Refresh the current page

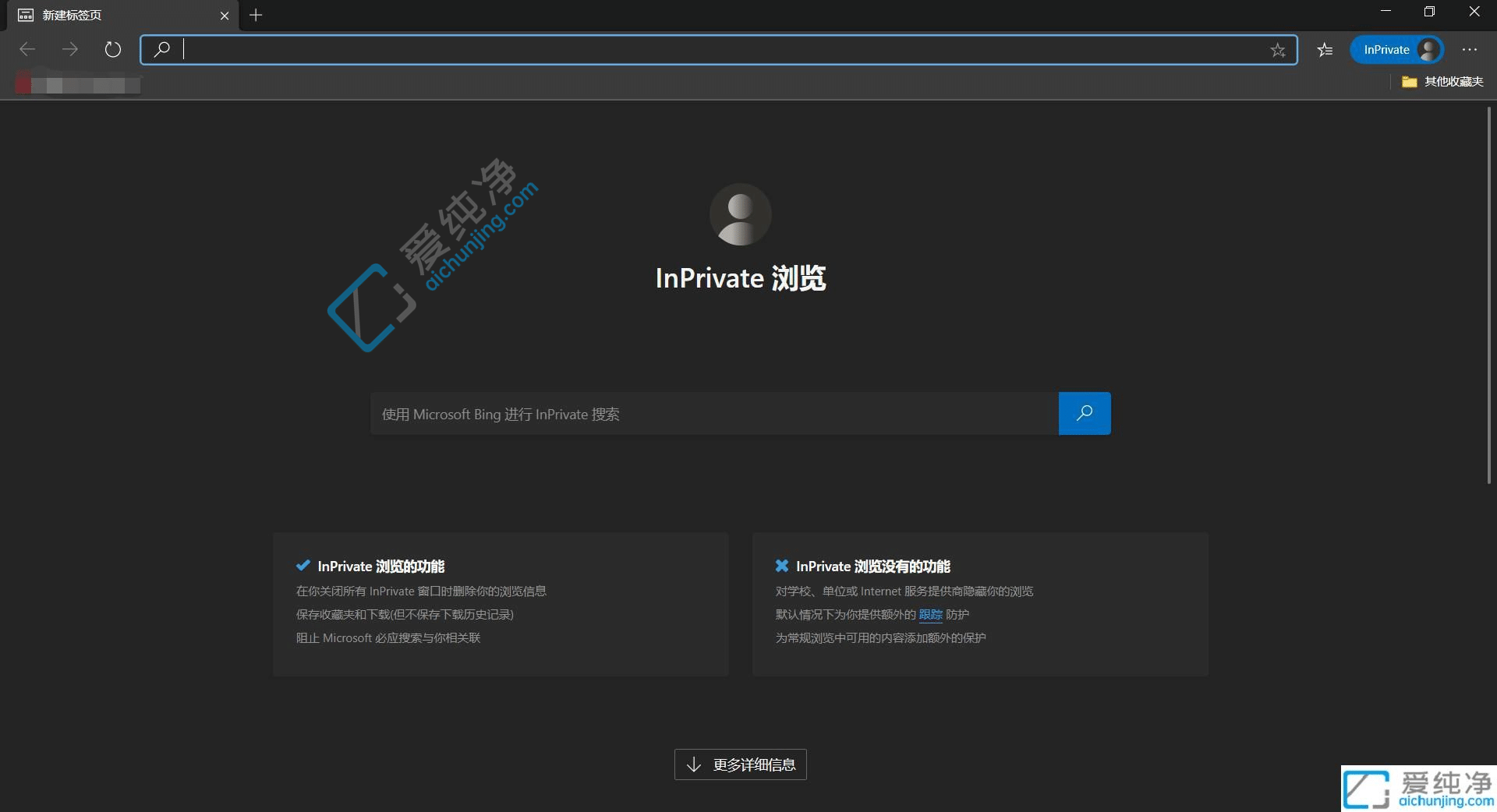point(113,49)
